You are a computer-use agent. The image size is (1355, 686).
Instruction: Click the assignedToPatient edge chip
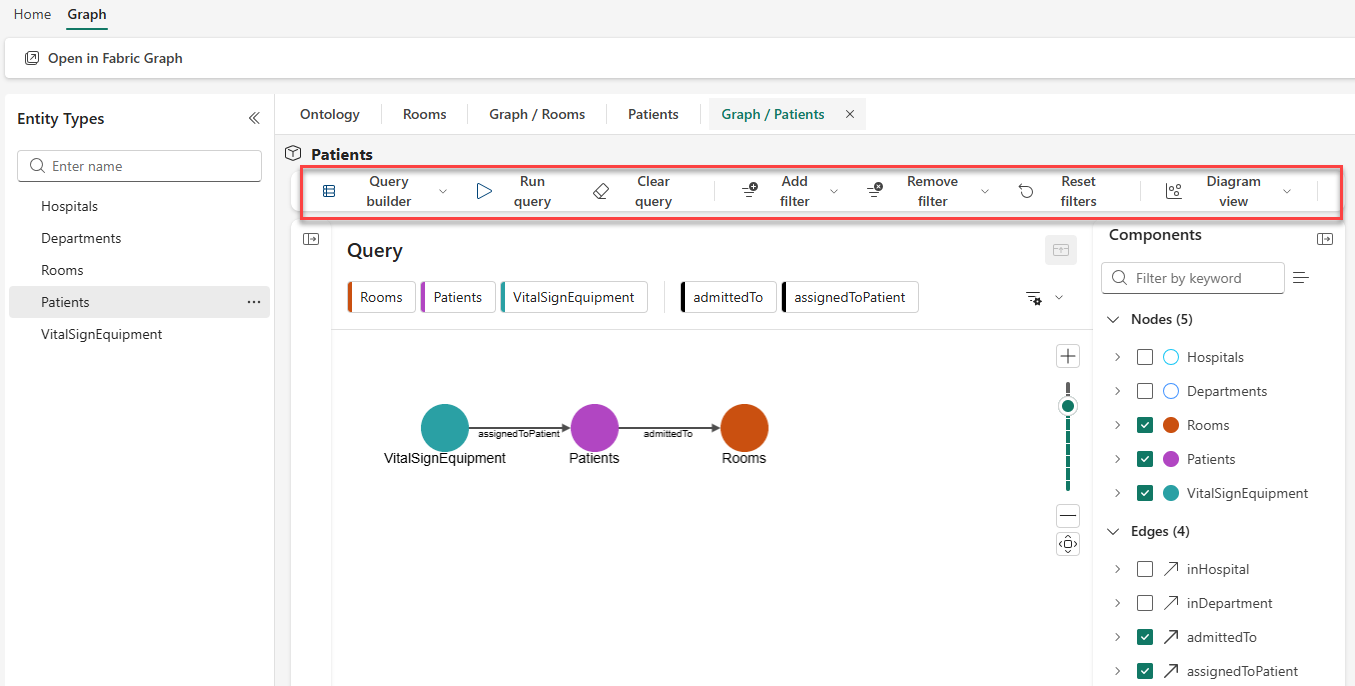click(x=850, y=297)
